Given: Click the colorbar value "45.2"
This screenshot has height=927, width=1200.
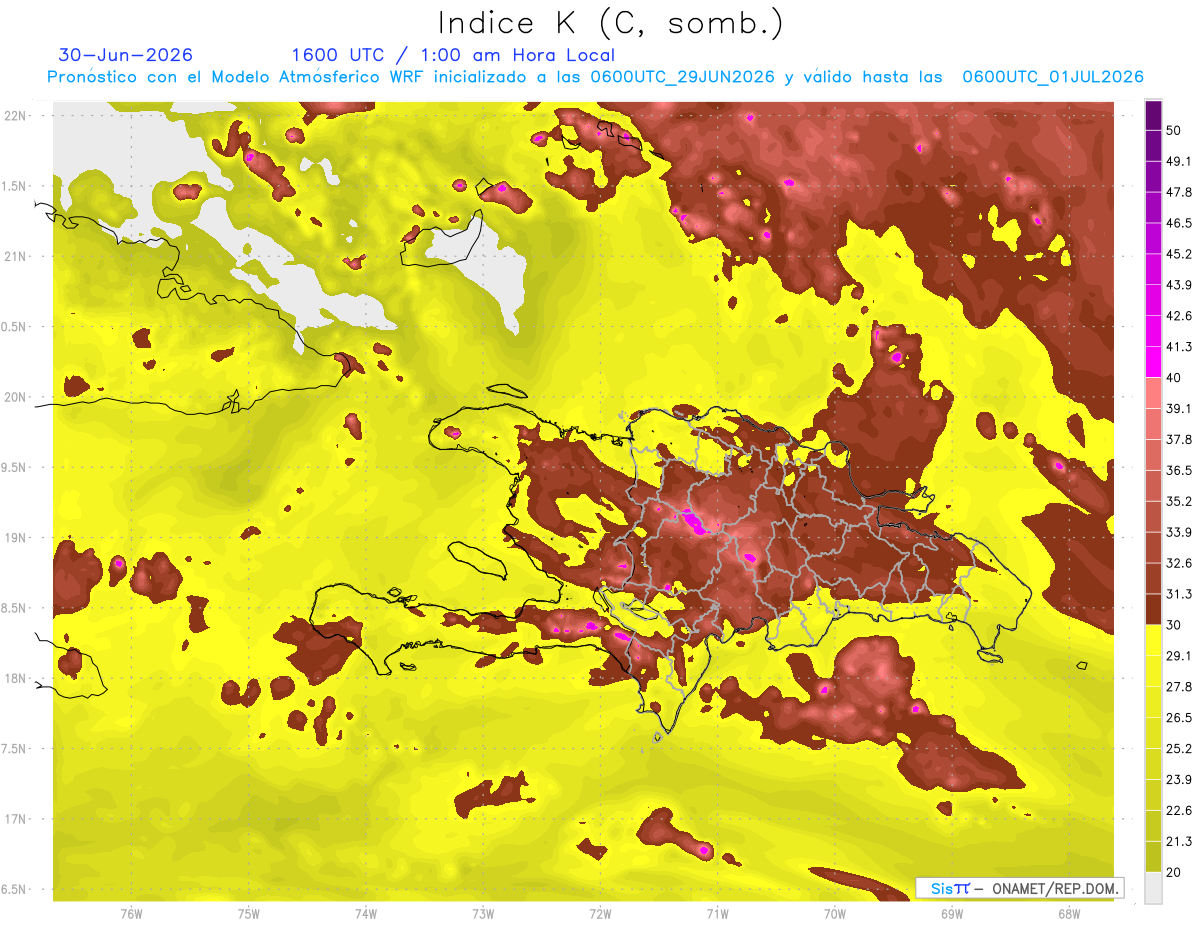Looking at the screenshot, I should pyautogui.click(x=1179, y=254).
